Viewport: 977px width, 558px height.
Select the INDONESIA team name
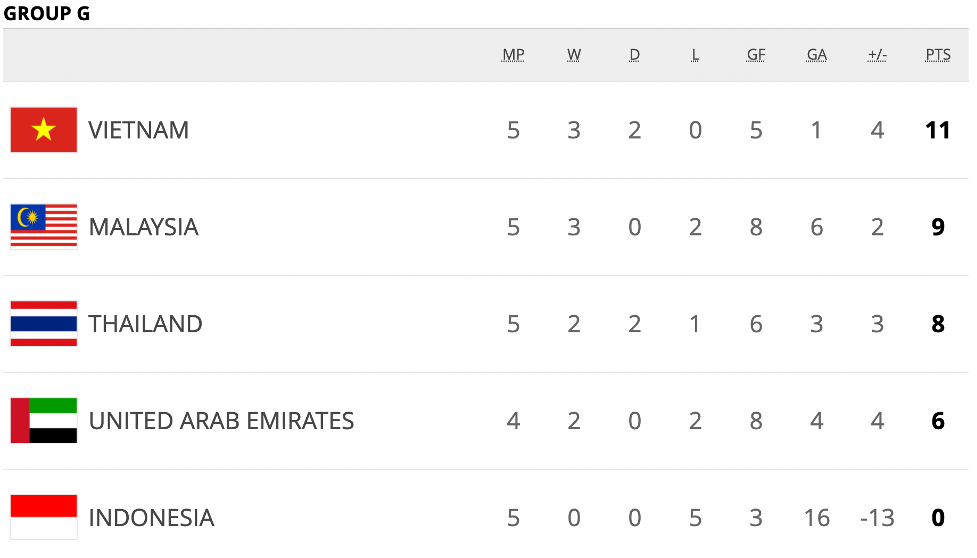pos(151,518)
